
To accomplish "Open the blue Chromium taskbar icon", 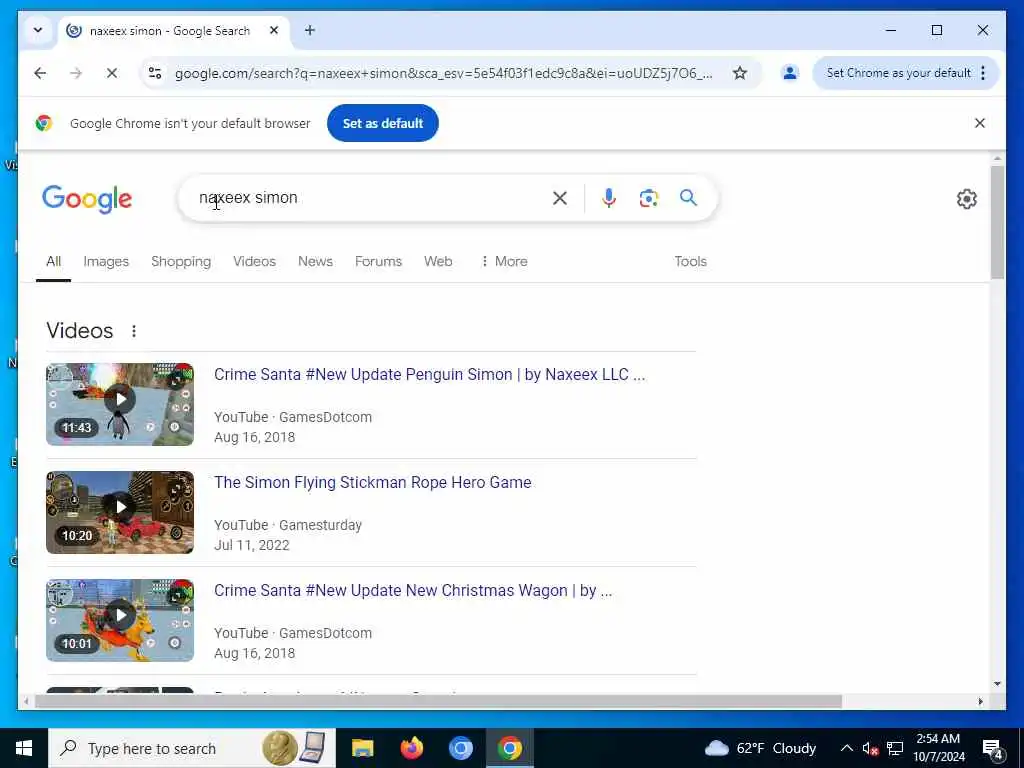I will (460, 748).
